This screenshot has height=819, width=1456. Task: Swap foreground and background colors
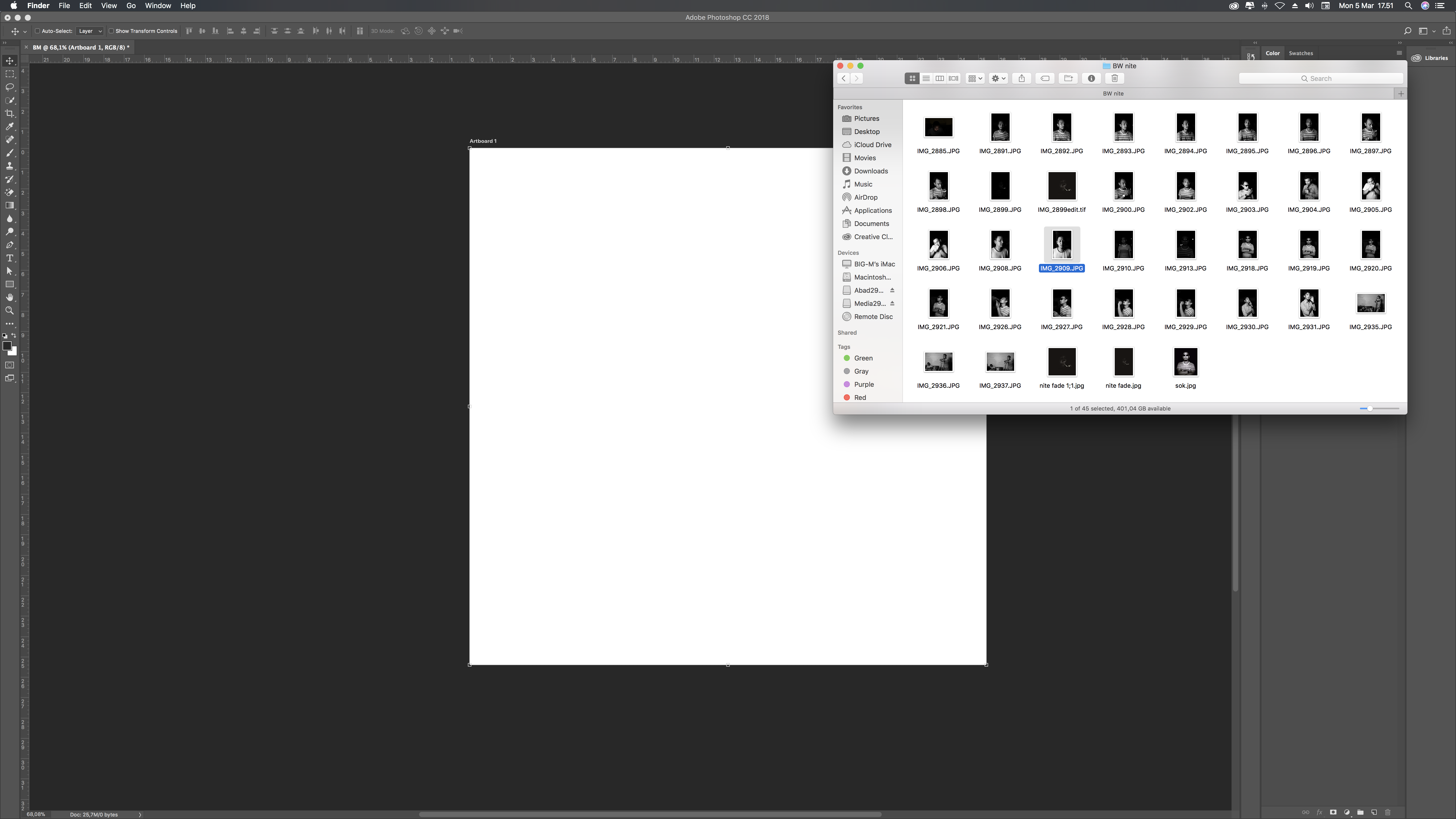[x=14, y=336]
